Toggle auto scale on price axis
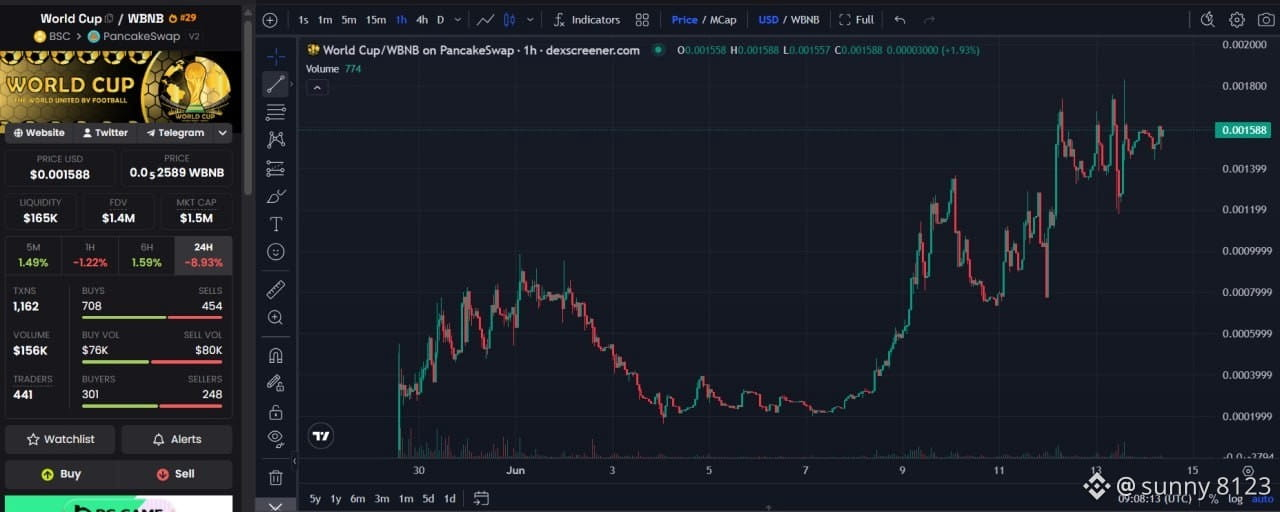The image size is (1280, 512). pyautogui.click(x=1263, y=498)
